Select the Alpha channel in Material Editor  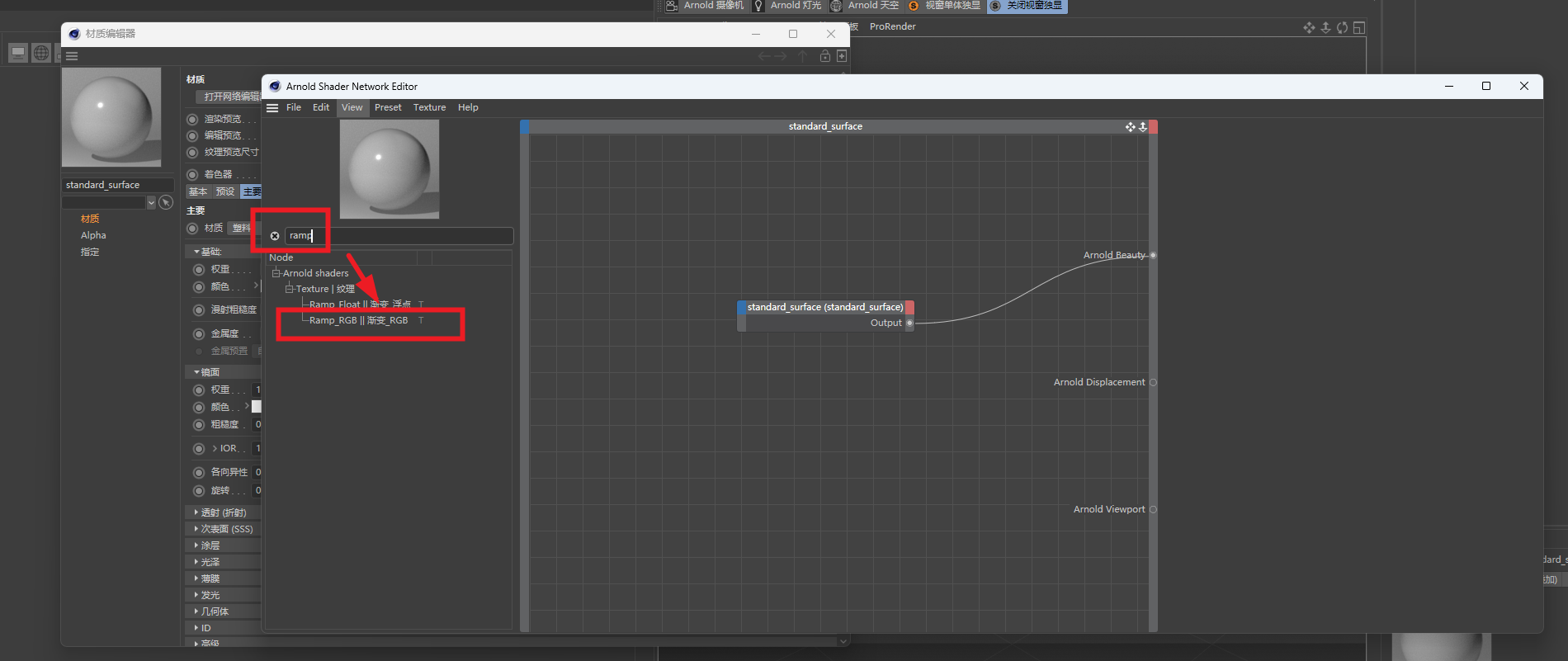click(x=93, y=235)
